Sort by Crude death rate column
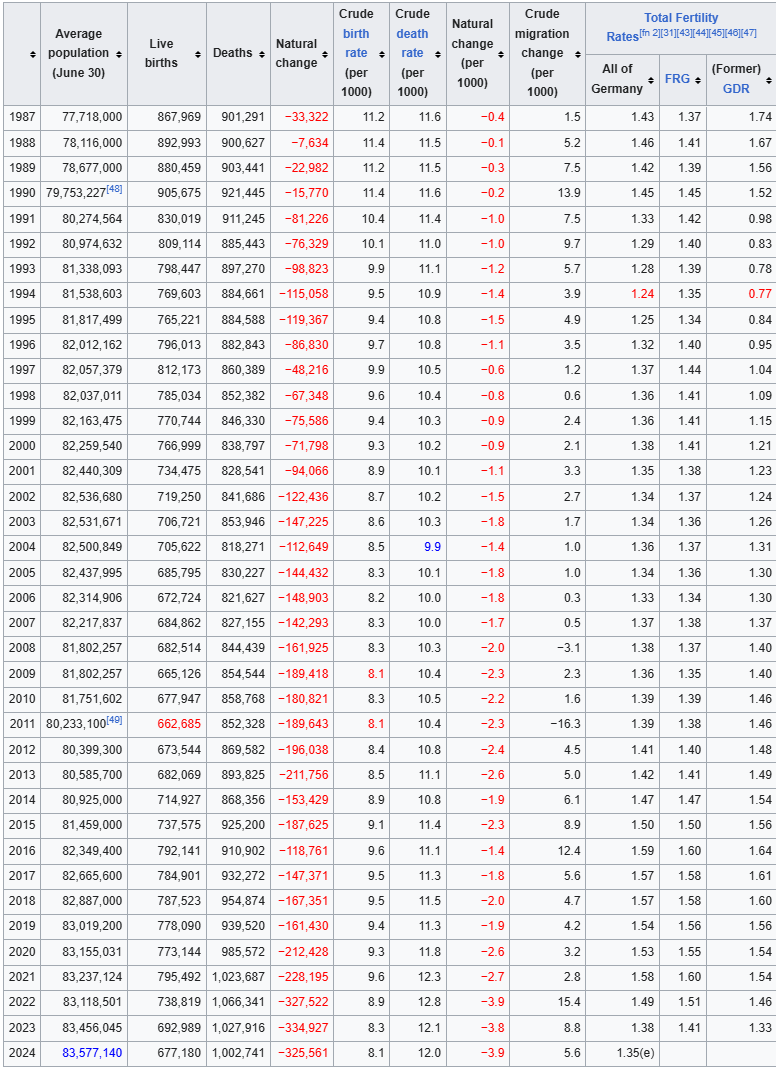This screenshot has width=776, height=1068. click(437, 54)
